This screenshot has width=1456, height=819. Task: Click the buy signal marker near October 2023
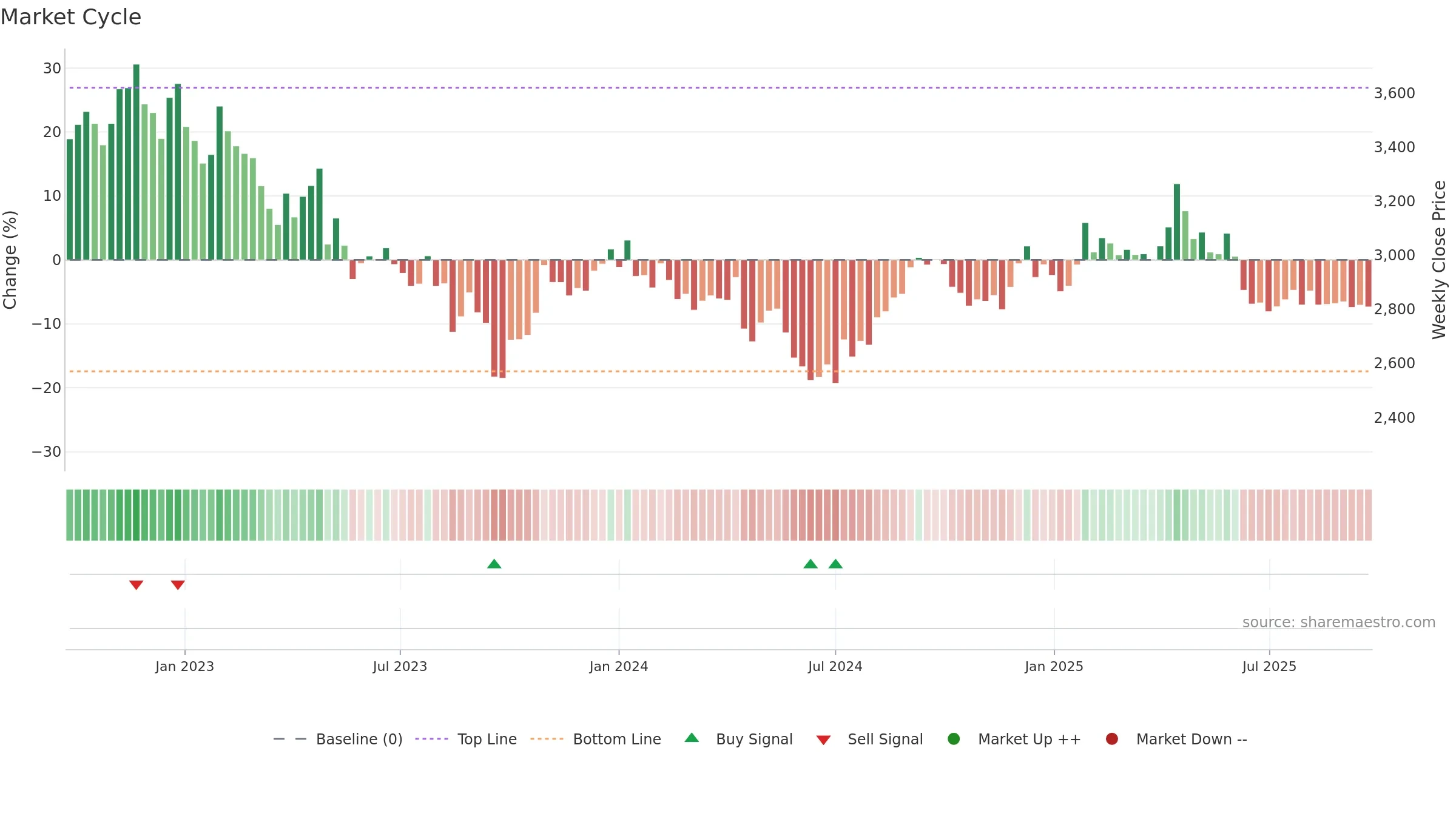pos(494,564)
